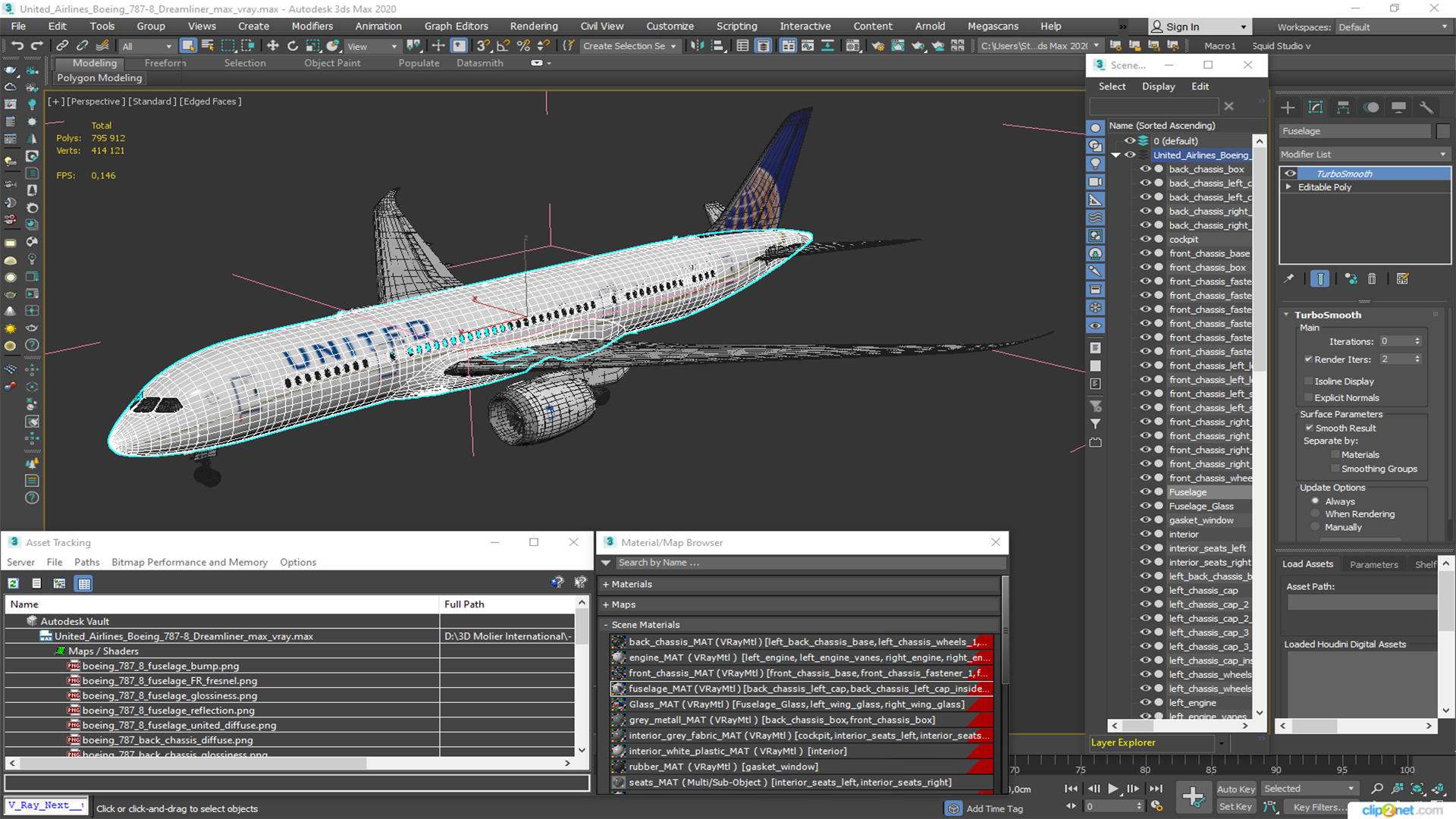The image size is (1456, 819).
Task: Collapse TurboSmooth rollout arrow
Action: 1286,315
